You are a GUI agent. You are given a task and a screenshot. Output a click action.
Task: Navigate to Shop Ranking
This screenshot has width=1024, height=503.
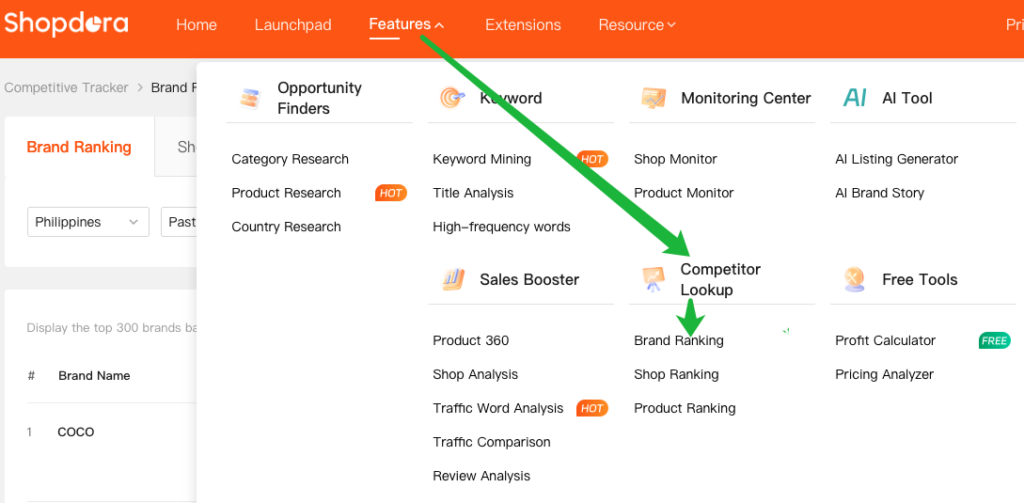(x=676, y=375)
